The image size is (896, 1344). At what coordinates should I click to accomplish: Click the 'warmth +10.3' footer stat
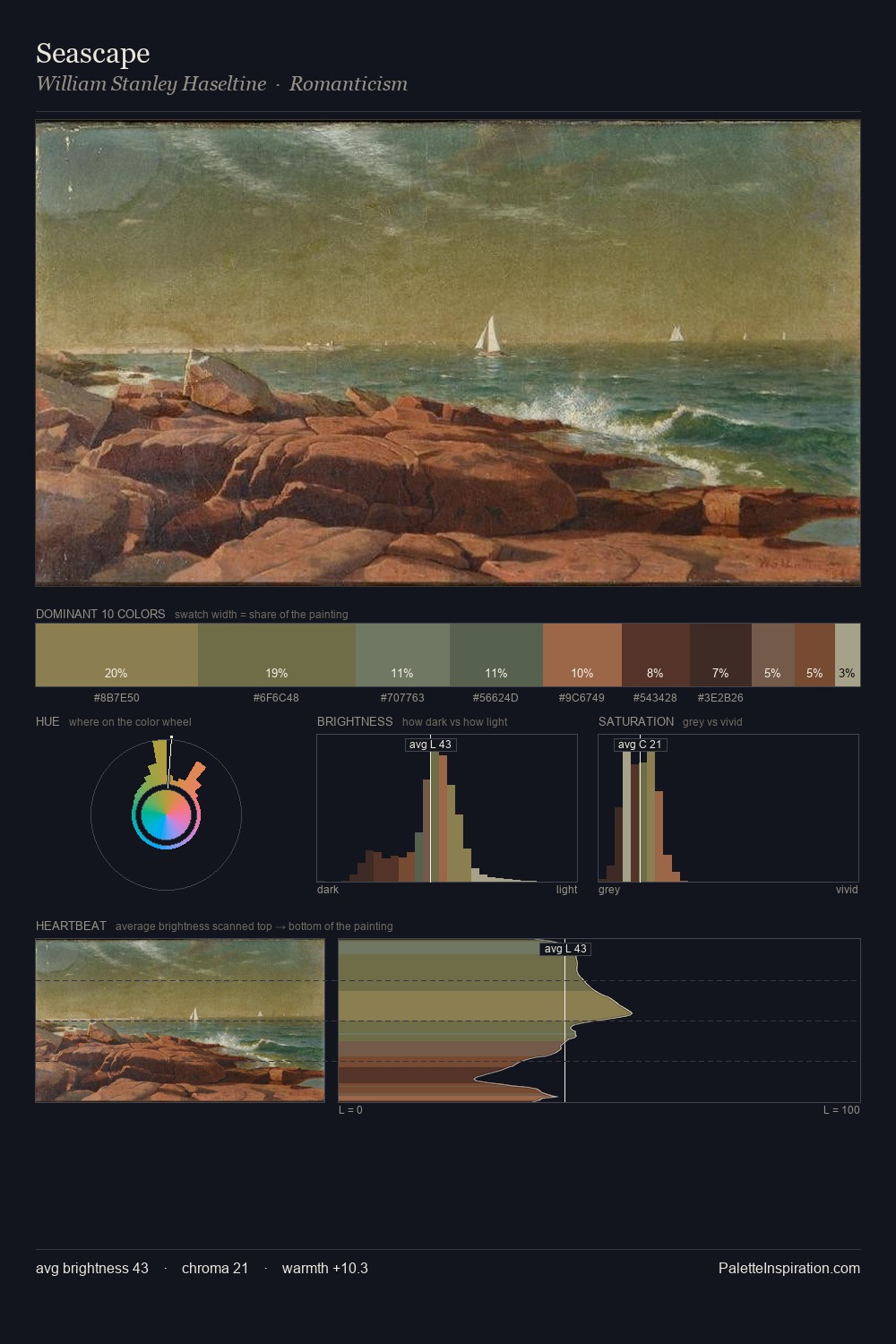point(325,1269)
